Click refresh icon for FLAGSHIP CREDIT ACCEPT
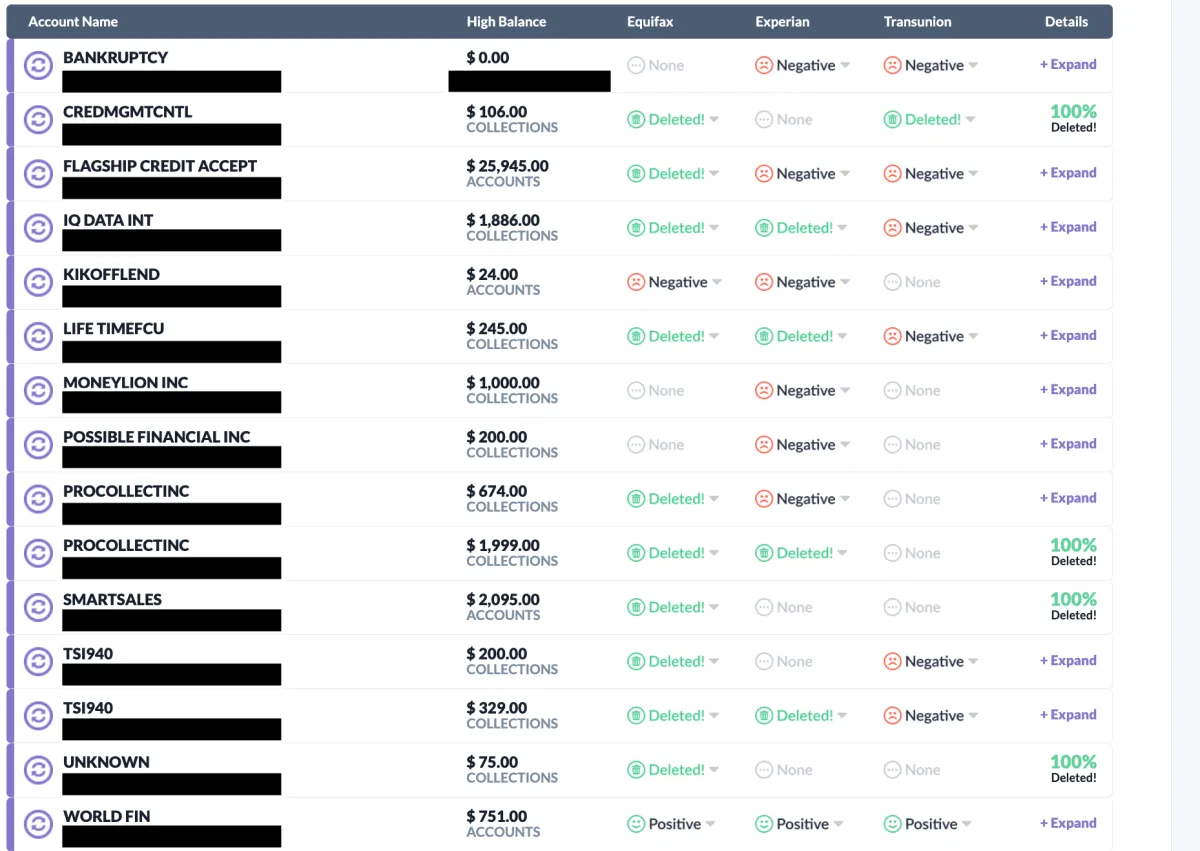 pos(38,174)
